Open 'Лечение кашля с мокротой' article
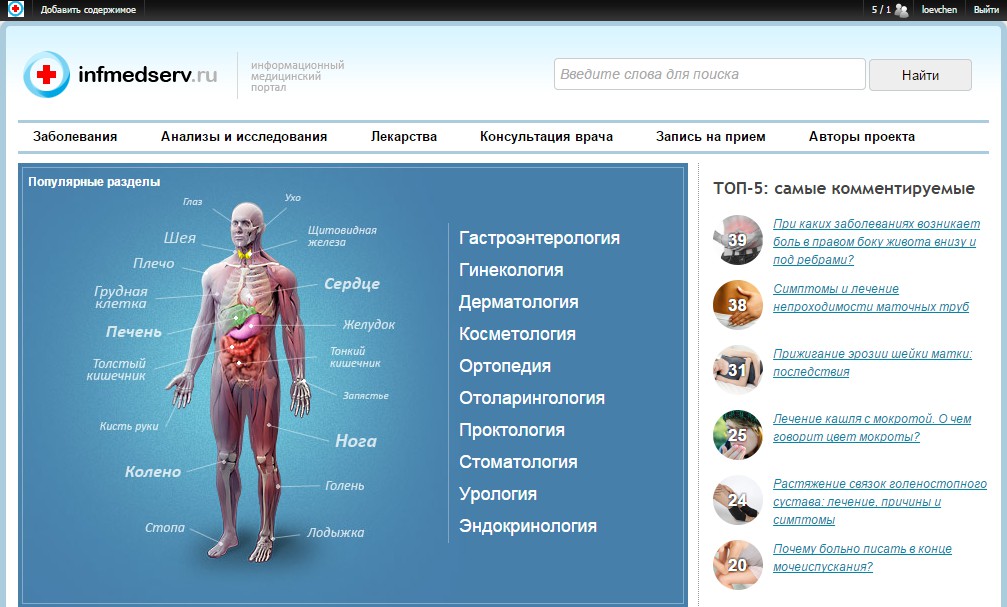1007x607 pixels. (x=872, y=428)
